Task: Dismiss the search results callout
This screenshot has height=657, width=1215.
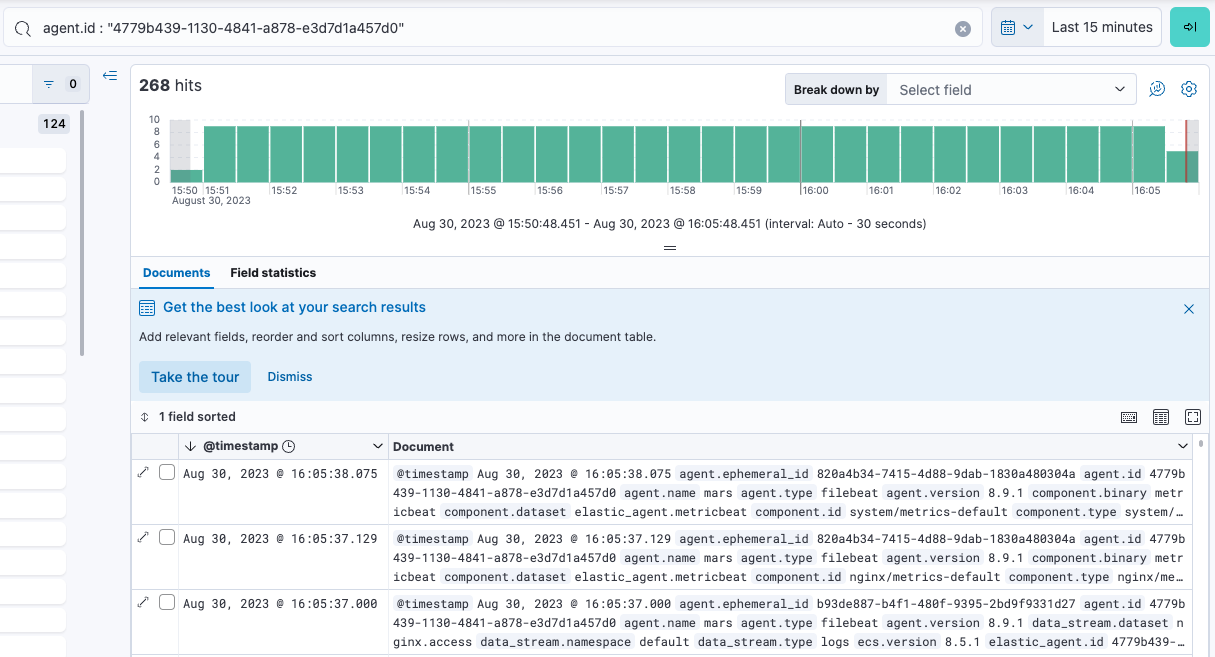Action: 1189,309
